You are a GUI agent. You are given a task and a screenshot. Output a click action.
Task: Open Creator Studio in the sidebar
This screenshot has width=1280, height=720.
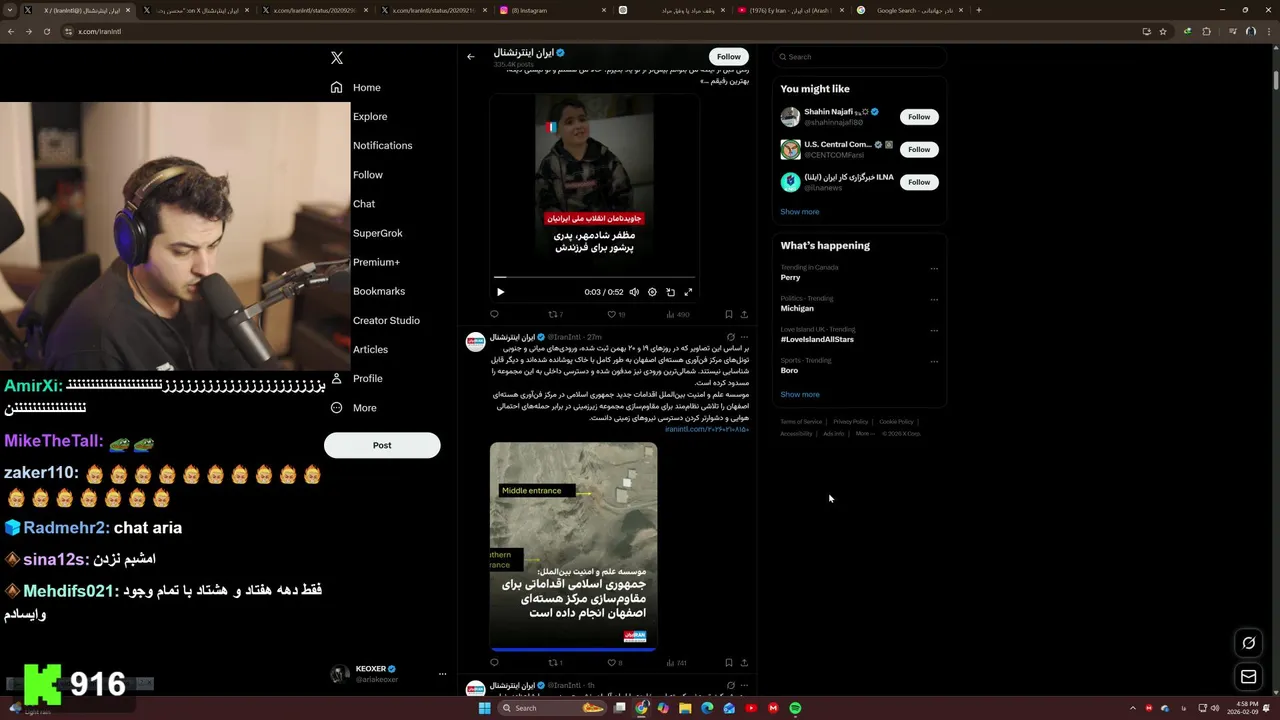coord(386,320)
